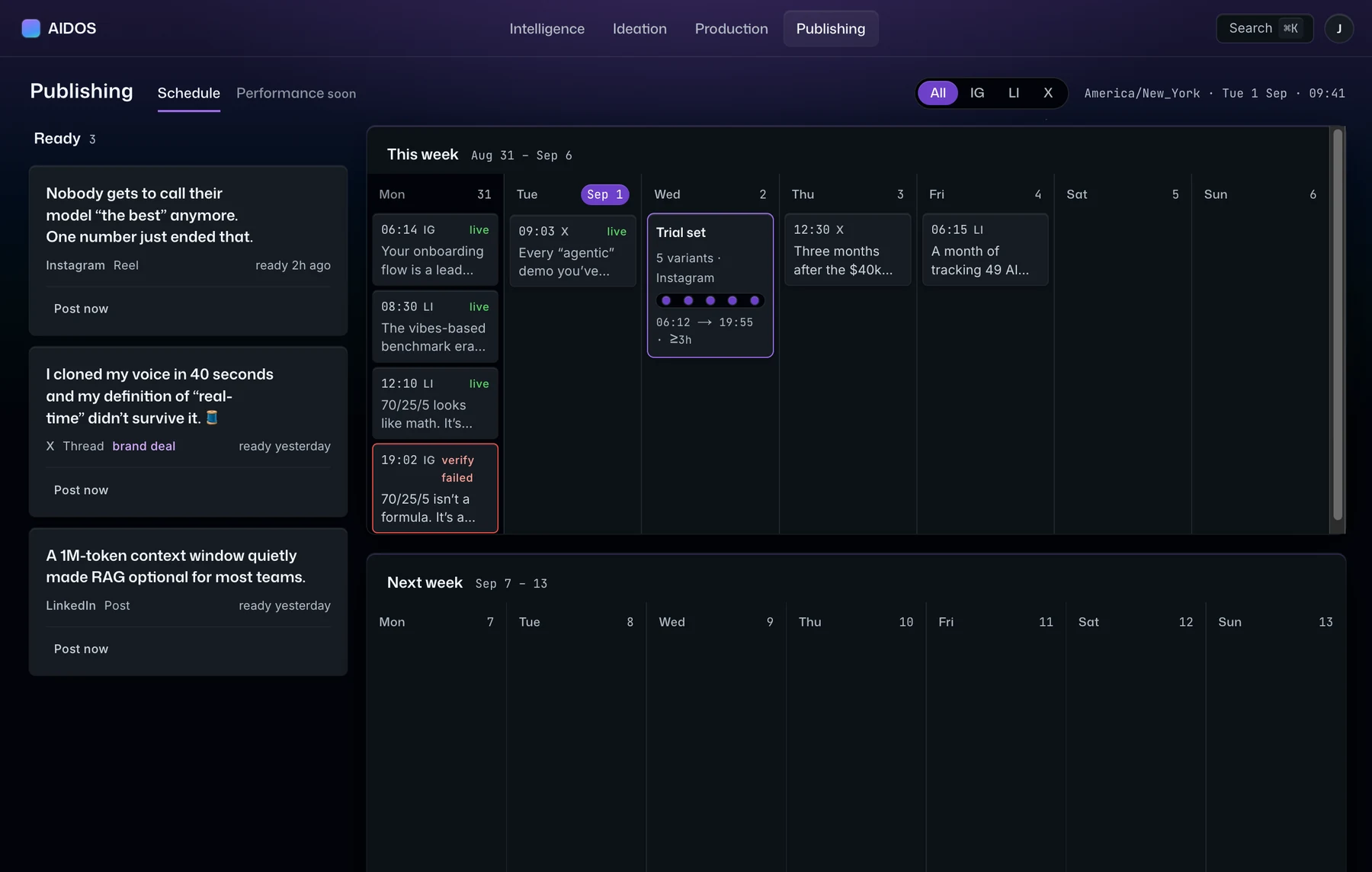The height and width of the screenshot is (872, 1372).
Task: Click the Sun 13 next week header
Action: (1275, 622)
